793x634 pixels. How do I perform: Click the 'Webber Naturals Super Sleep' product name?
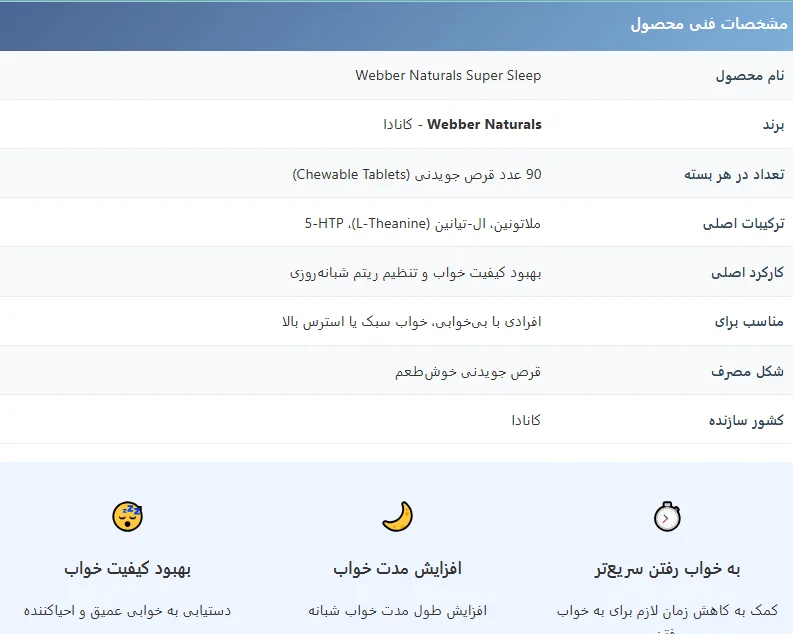coord(448,75)
